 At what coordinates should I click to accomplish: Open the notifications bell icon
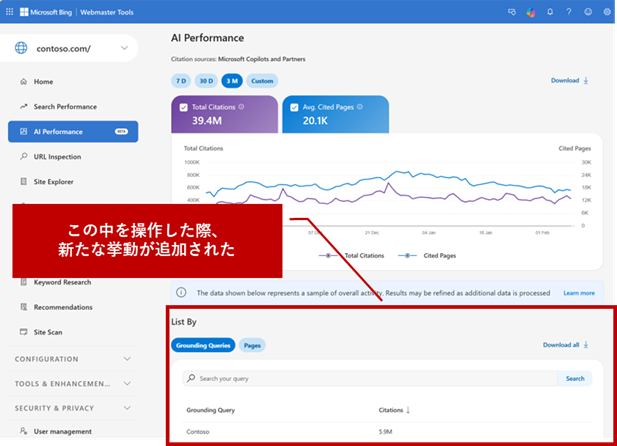(x=550, y=12)
